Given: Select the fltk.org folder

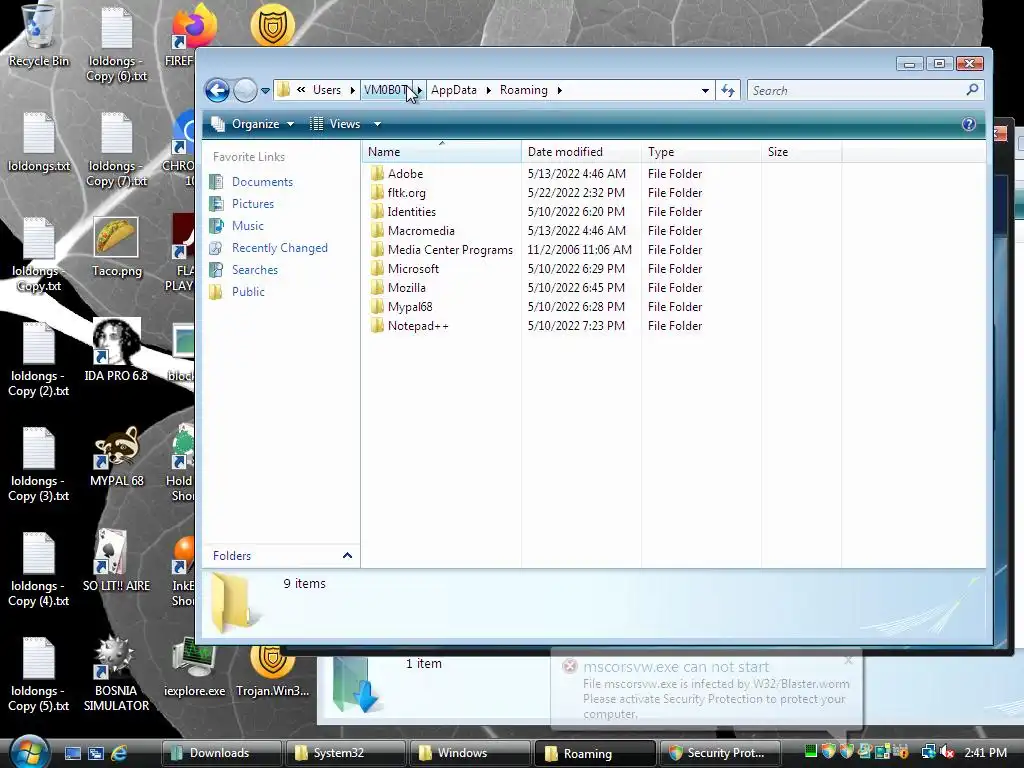Looking at the screenshot, I should point(406,193).
